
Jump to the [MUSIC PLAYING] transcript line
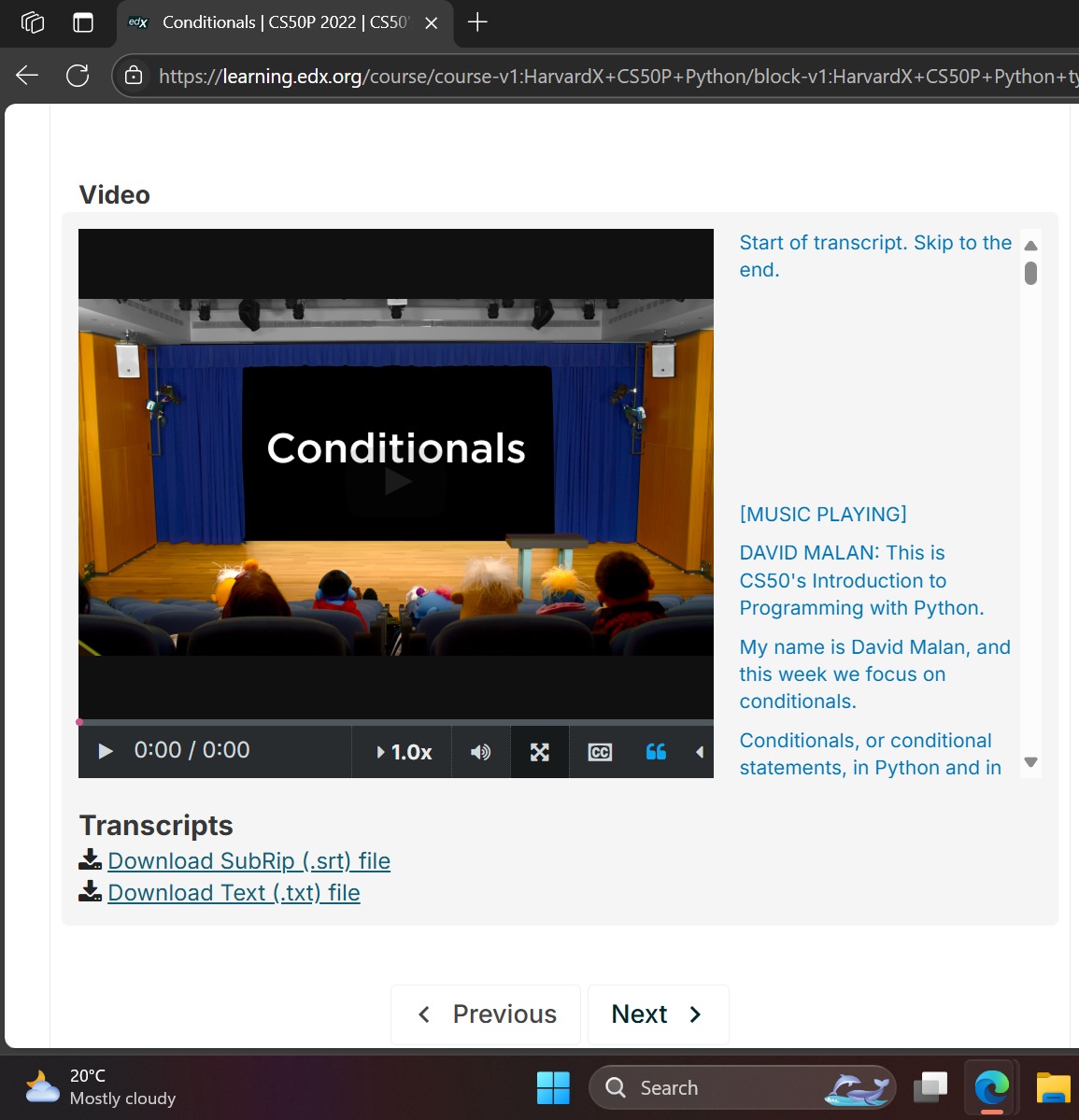point(822,515)
